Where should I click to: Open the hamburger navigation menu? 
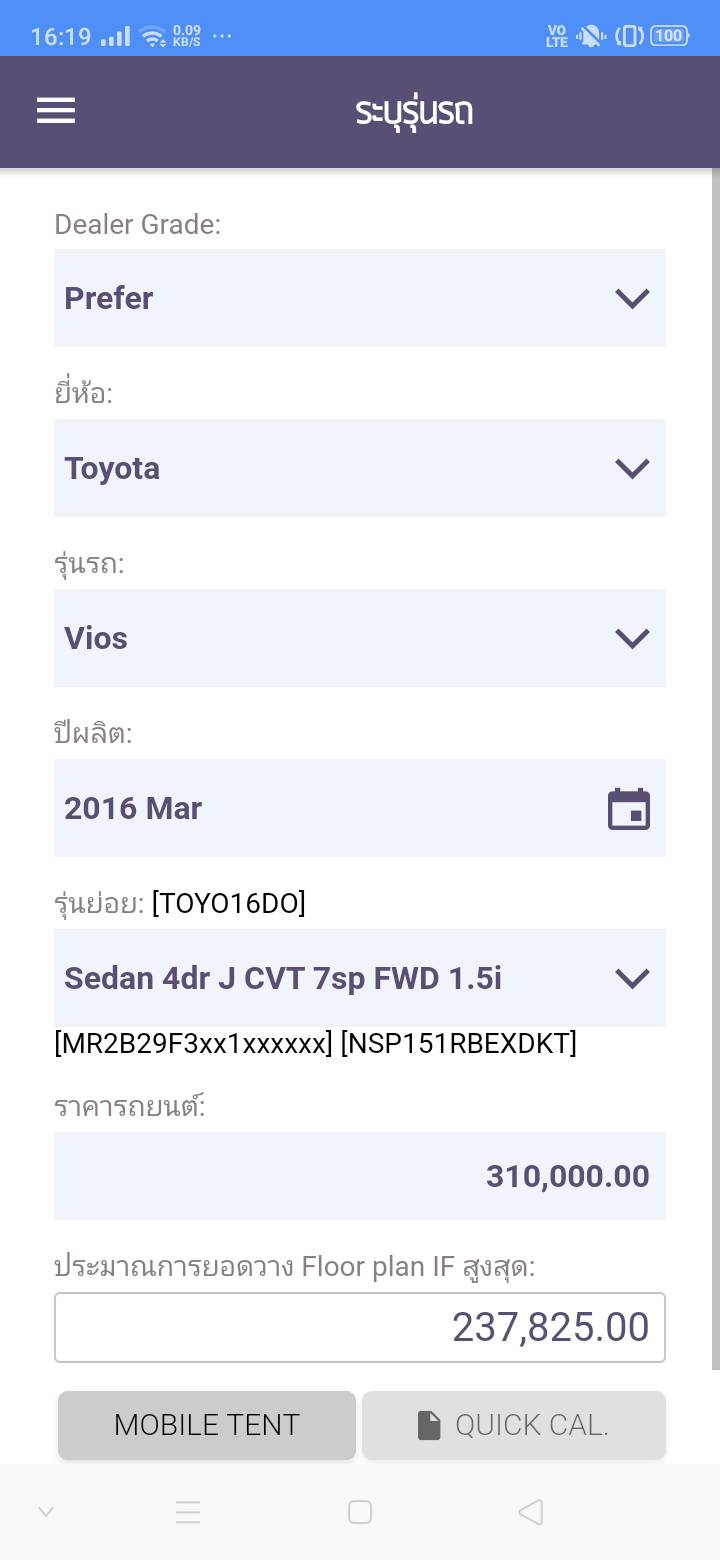coord(56,111)
